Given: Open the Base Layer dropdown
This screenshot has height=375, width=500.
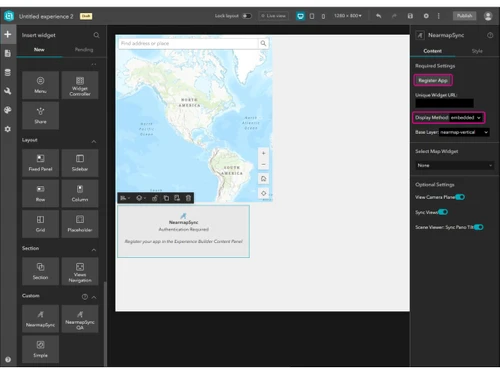Looking at the screenshot, I should (x=464, y=132).
